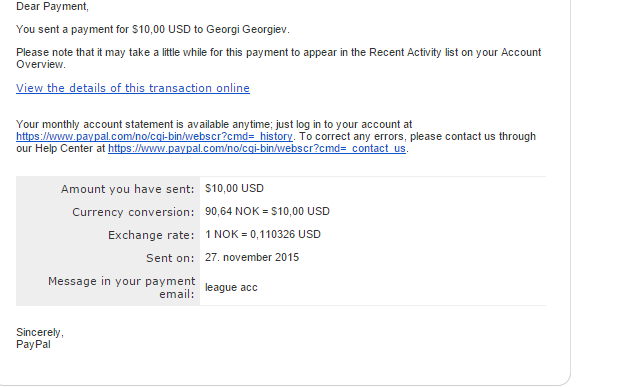Click the 27. november 2015 date
This screenshot has height=387, width=620.
click(252, 257)
